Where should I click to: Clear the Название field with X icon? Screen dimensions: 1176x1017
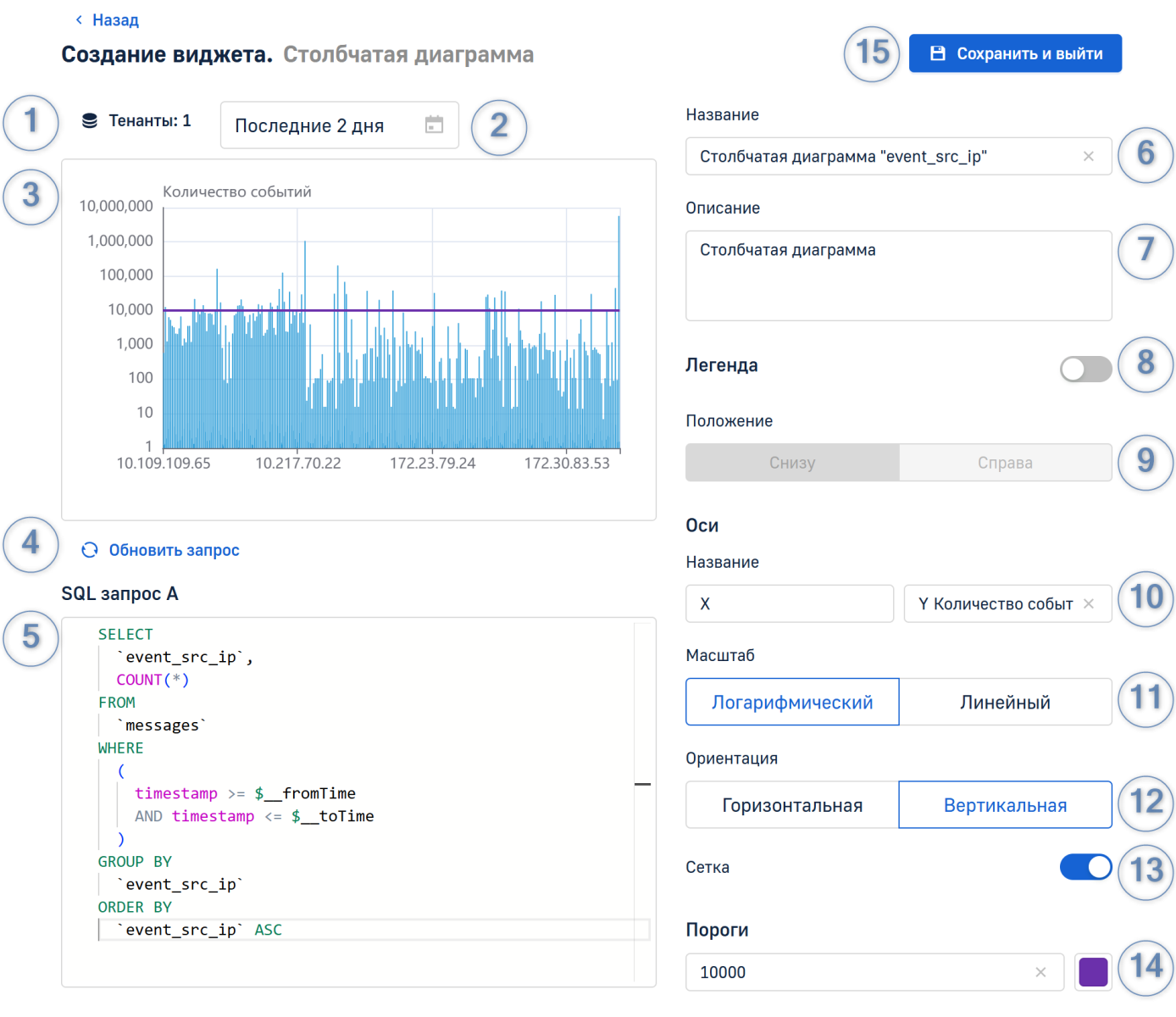click(x=1089, y=157)
